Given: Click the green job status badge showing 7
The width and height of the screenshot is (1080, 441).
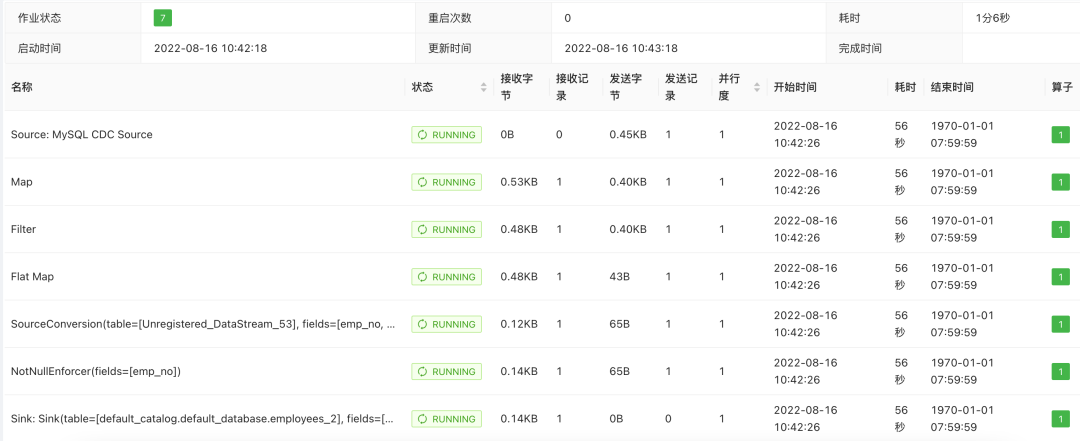Looking at the screenshot, I should (162, 18).
